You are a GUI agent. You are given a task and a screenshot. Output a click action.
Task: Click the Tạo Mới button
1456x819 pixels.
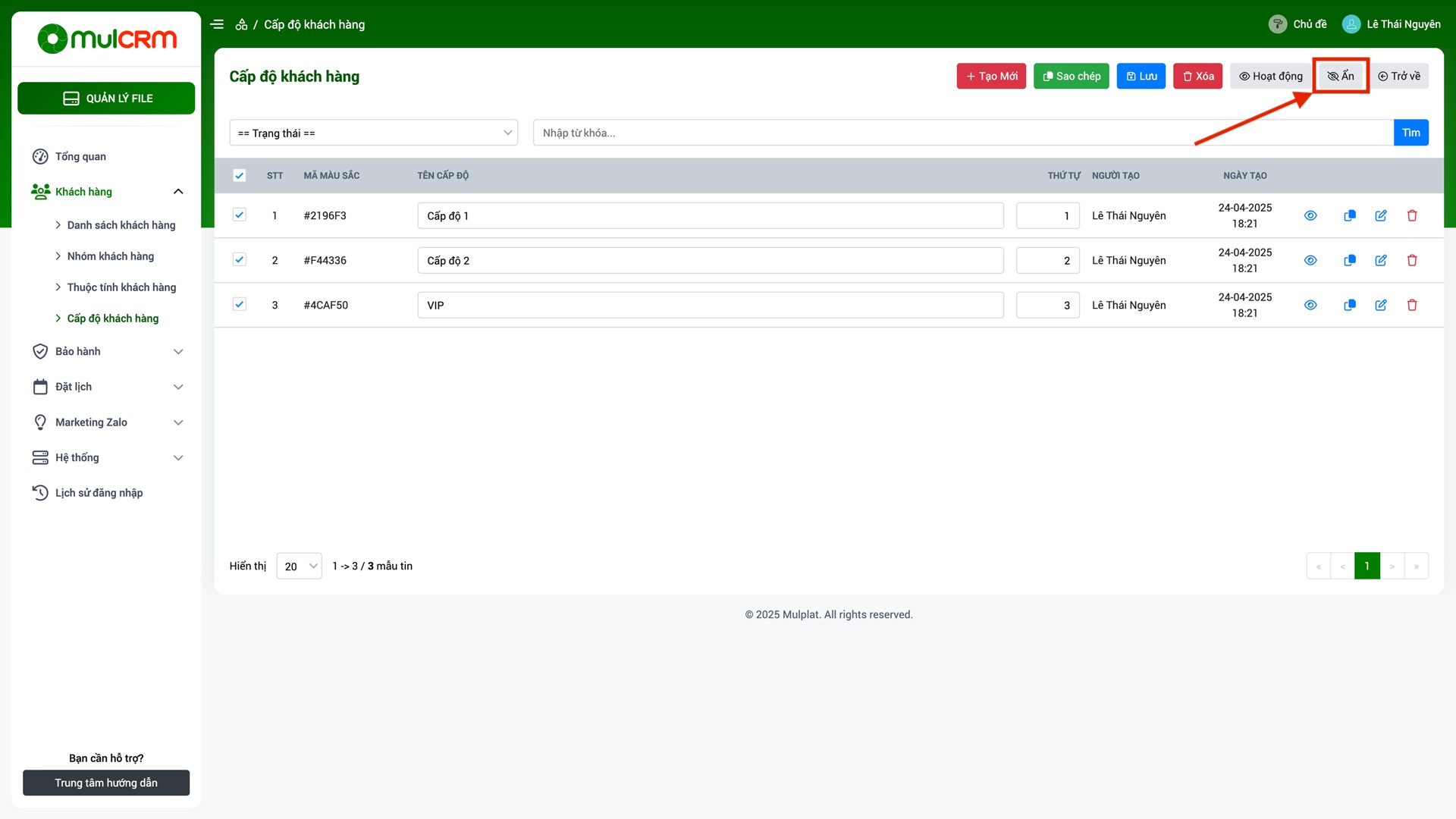[x=991, y=76]
